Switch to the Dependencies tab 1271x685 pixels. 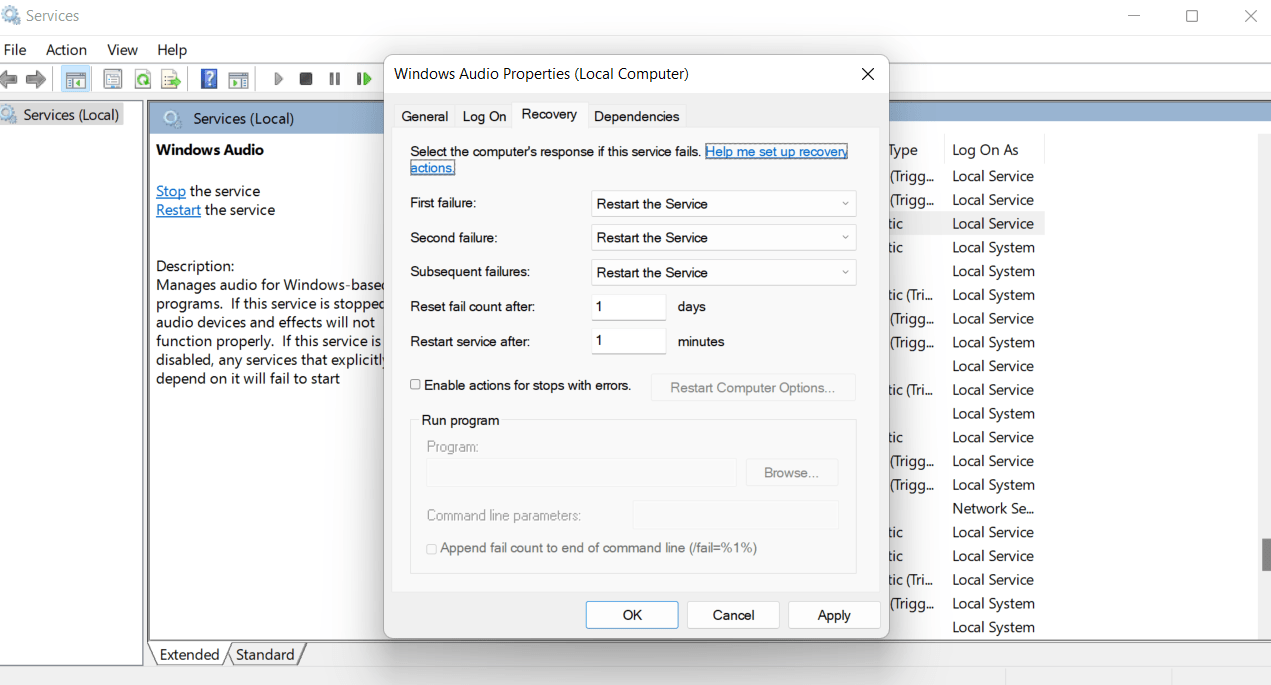click(x=636, y=115)
